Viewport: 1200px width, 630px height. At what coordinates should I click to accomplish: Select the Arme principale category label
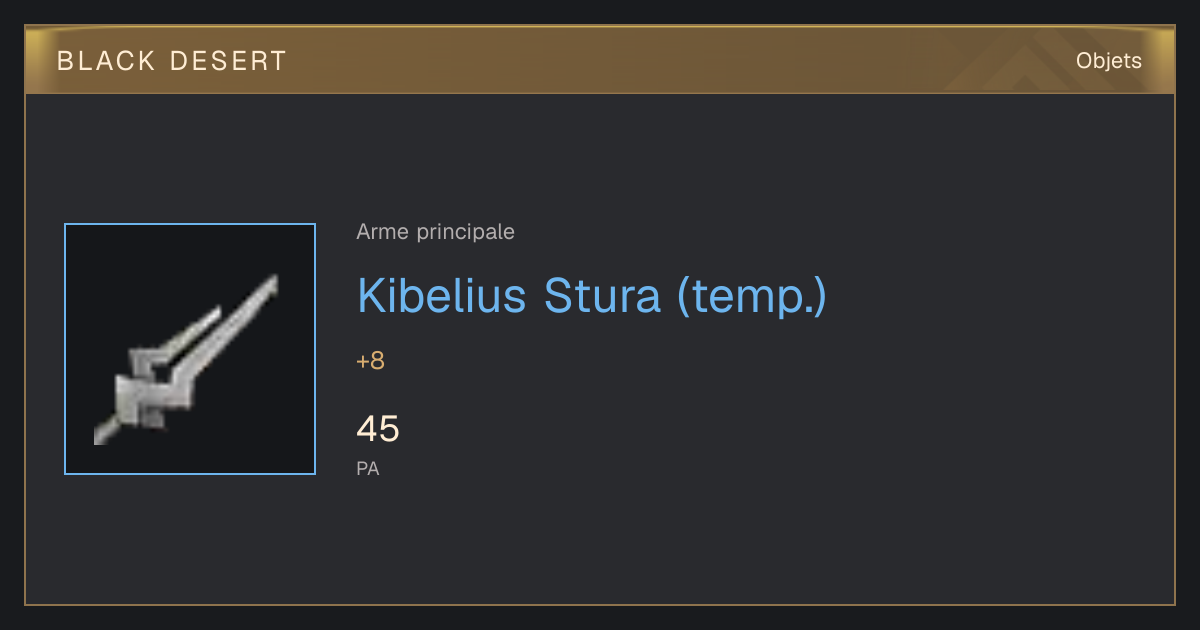tap(436, 232)
